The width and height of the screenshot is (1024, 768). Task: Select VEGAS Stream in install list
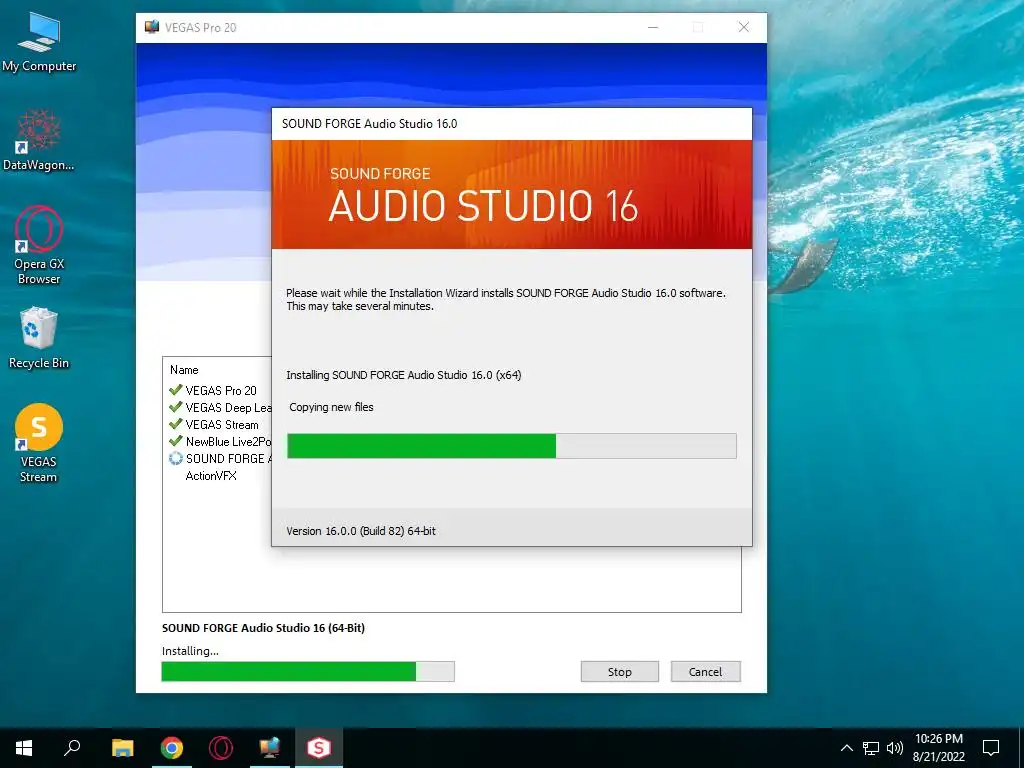click(x=222, y=424)
